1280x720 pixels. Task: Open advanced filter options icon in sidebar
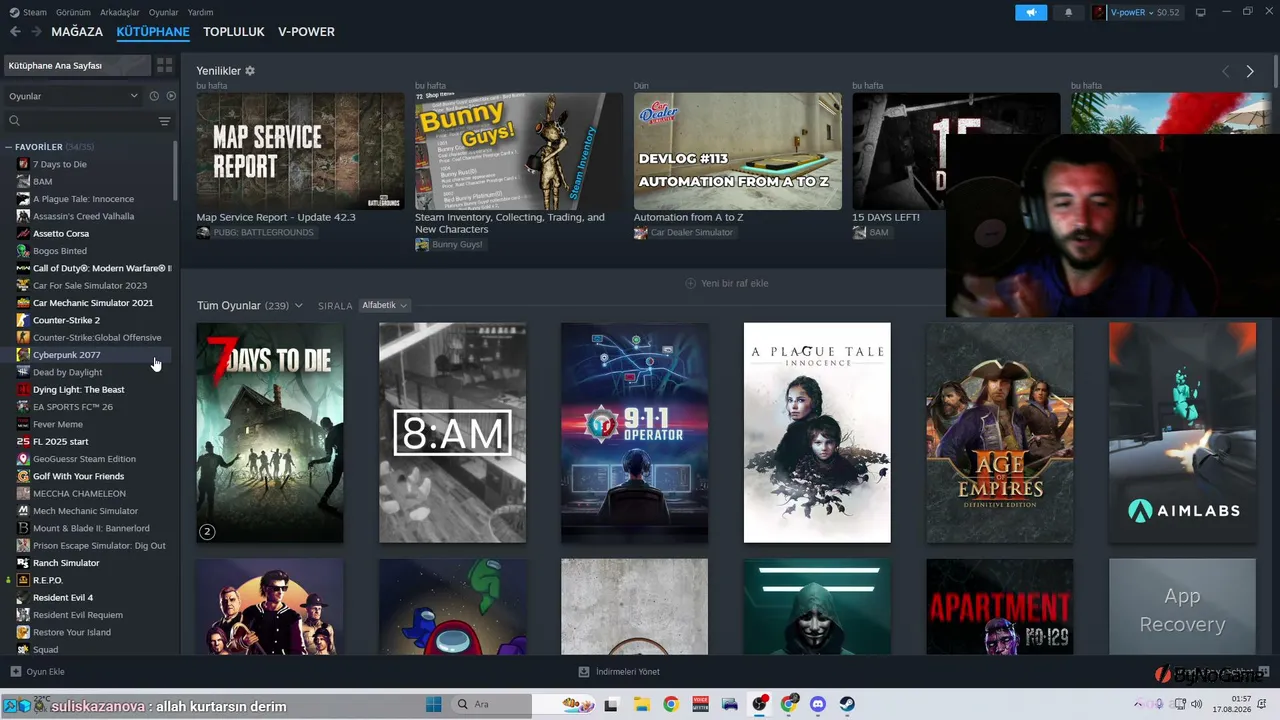[165, 121]
